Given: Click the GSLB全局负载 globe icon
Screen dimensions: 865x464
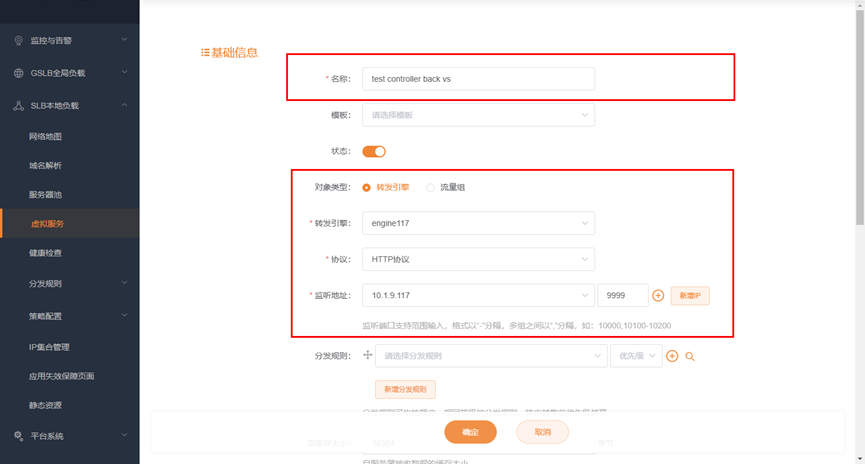Looking at the screenshot, I should (18, 73).
